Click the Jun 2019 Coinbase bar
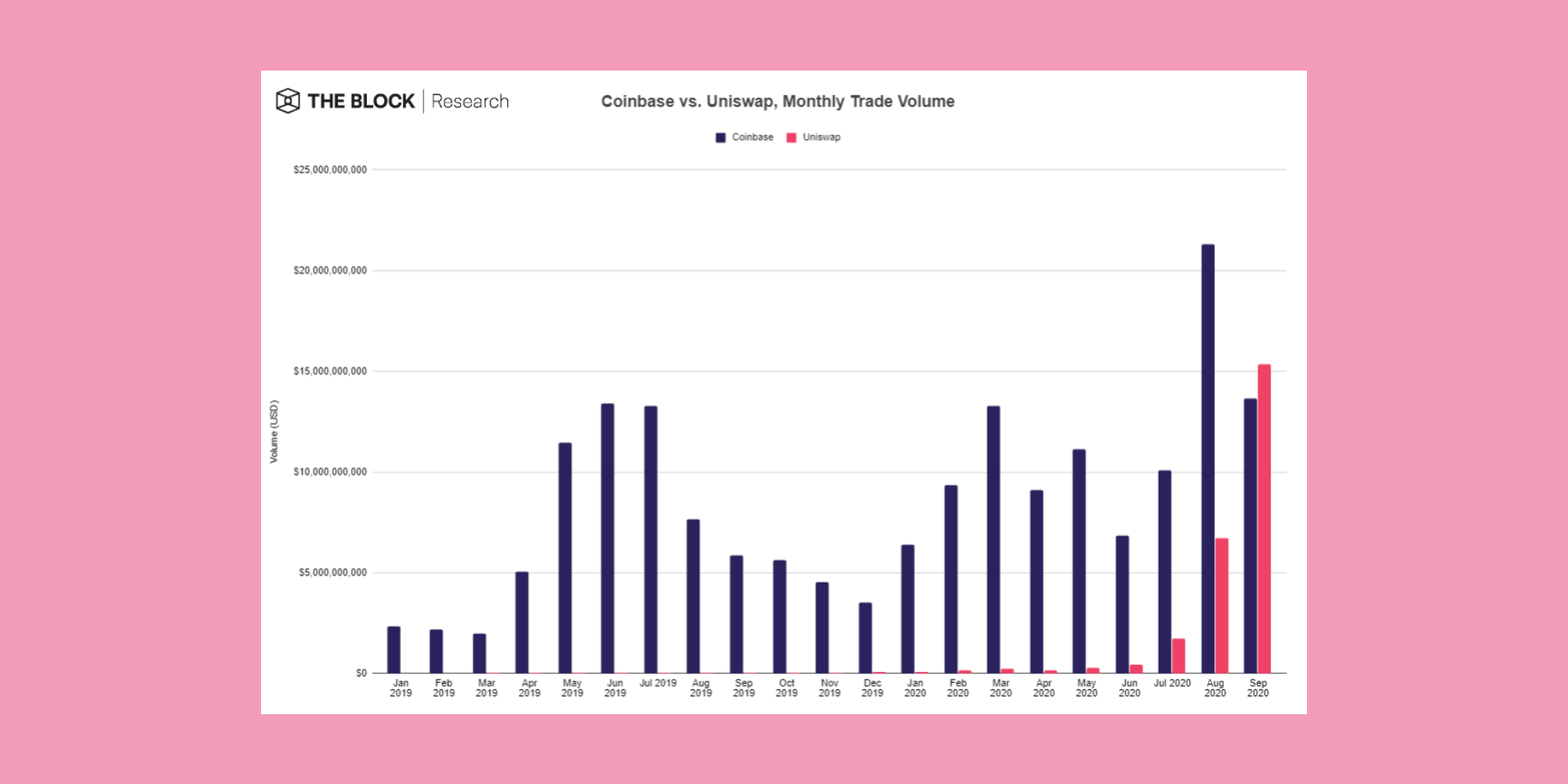Image resolution: width=1568 pixels, height=784 pixels. coord(608,539)
